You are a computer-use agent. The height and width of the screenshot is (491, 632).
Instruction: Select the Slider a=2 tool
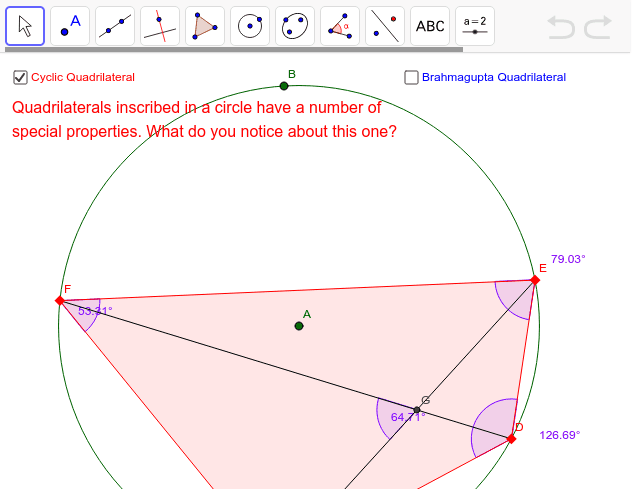[475, 26]
